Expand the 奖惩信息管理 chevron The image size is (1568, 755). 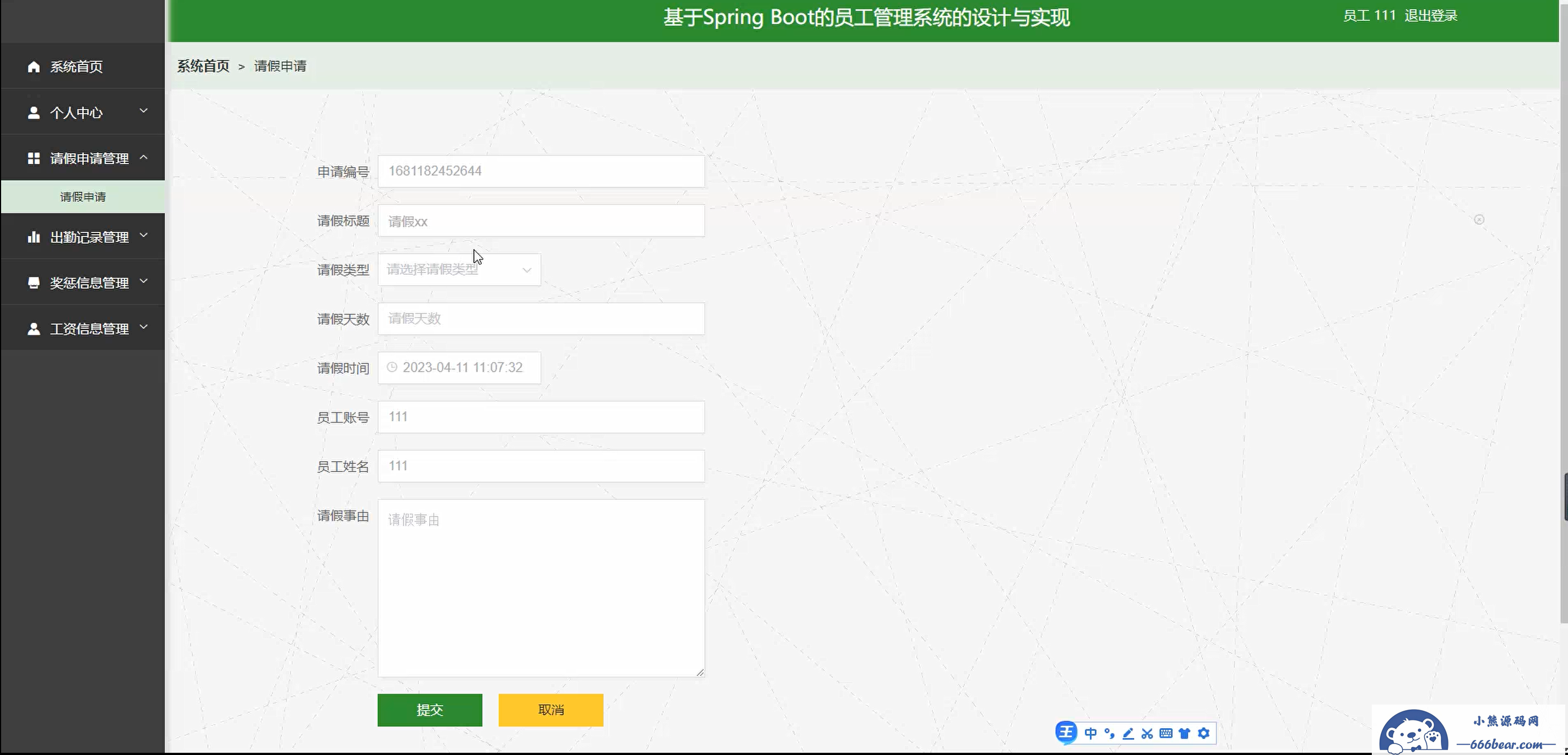click(144, 281)
